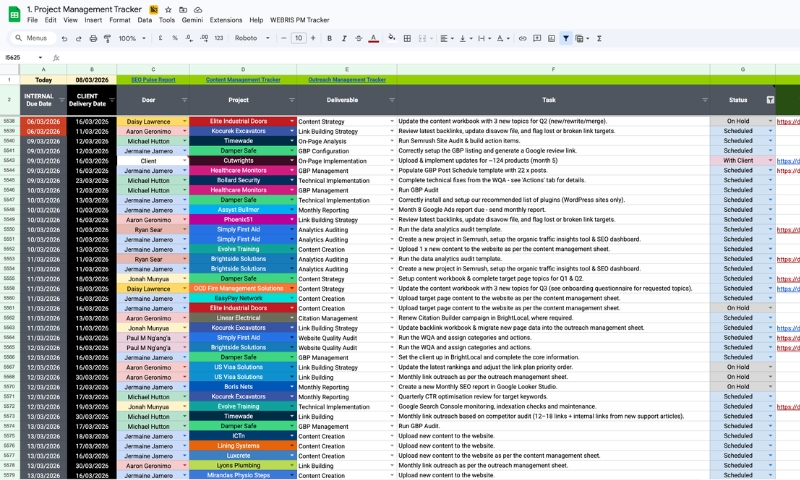The image size is (800, 480).
Task: Open On Hold status dropdown for Daisy Lawrence row
Action: 770,121
